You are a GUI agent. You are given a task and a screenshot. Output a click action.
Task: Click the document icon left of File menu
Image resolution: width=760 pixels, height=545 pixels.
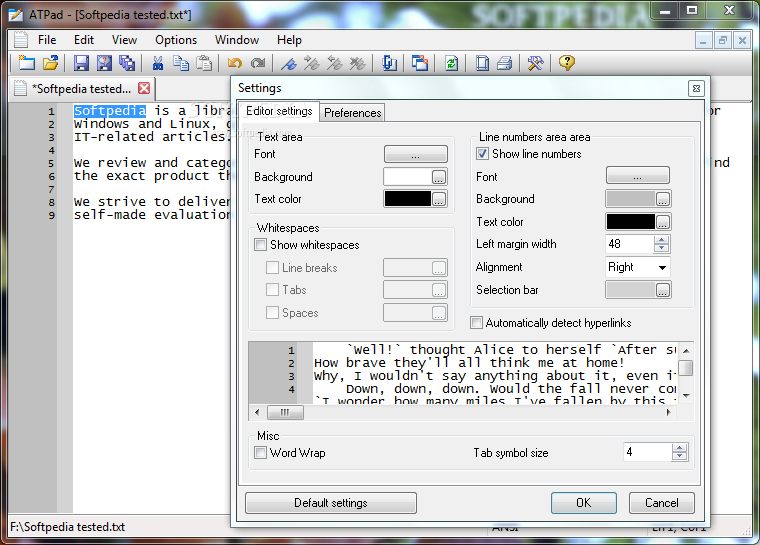(x=20, y=40)
